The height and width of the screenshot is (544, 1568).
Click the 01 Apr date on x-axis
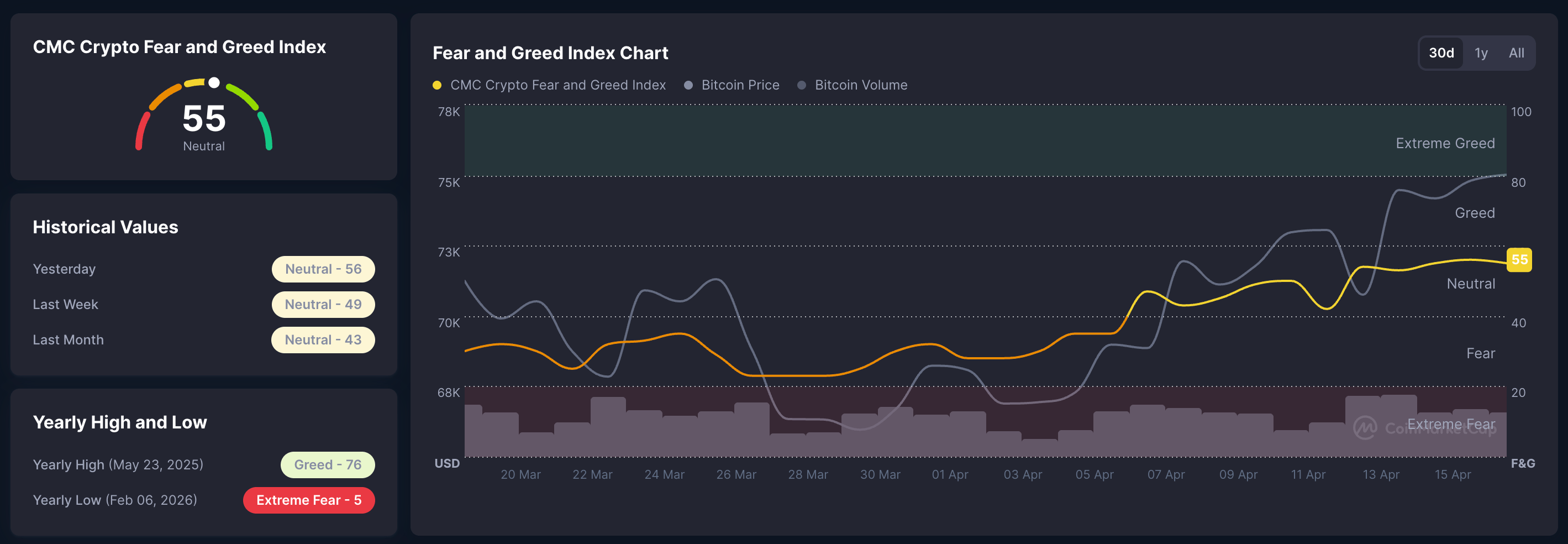click(950, 474)
